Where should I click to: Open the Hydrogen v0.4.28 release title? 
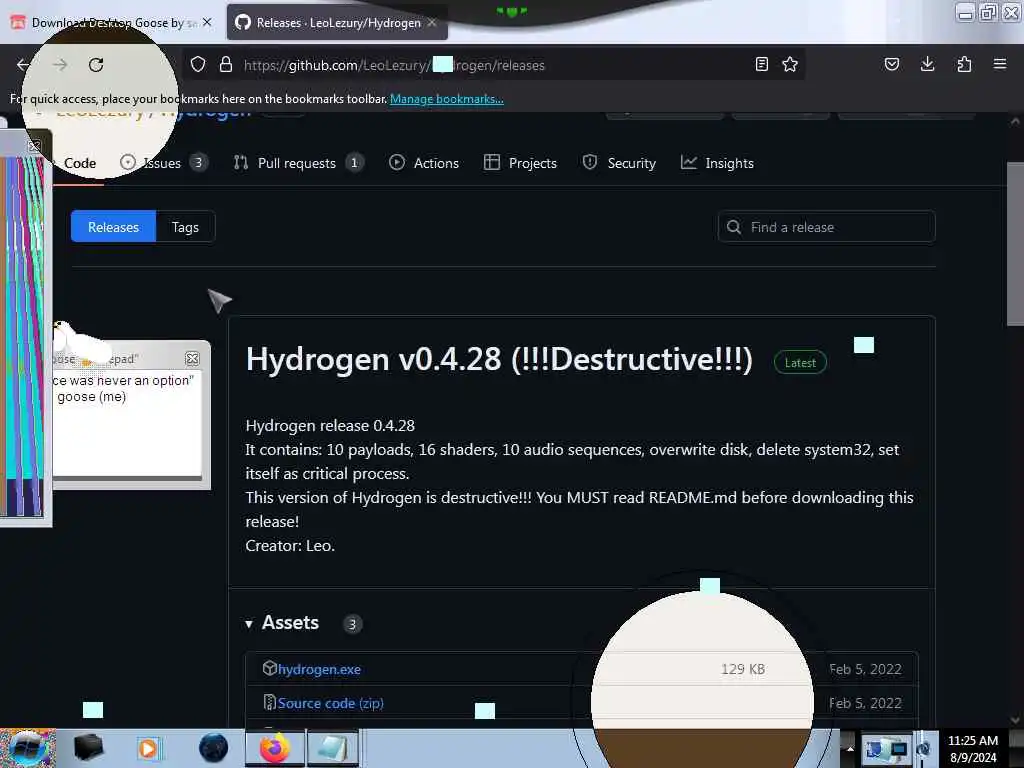point(499,359)
